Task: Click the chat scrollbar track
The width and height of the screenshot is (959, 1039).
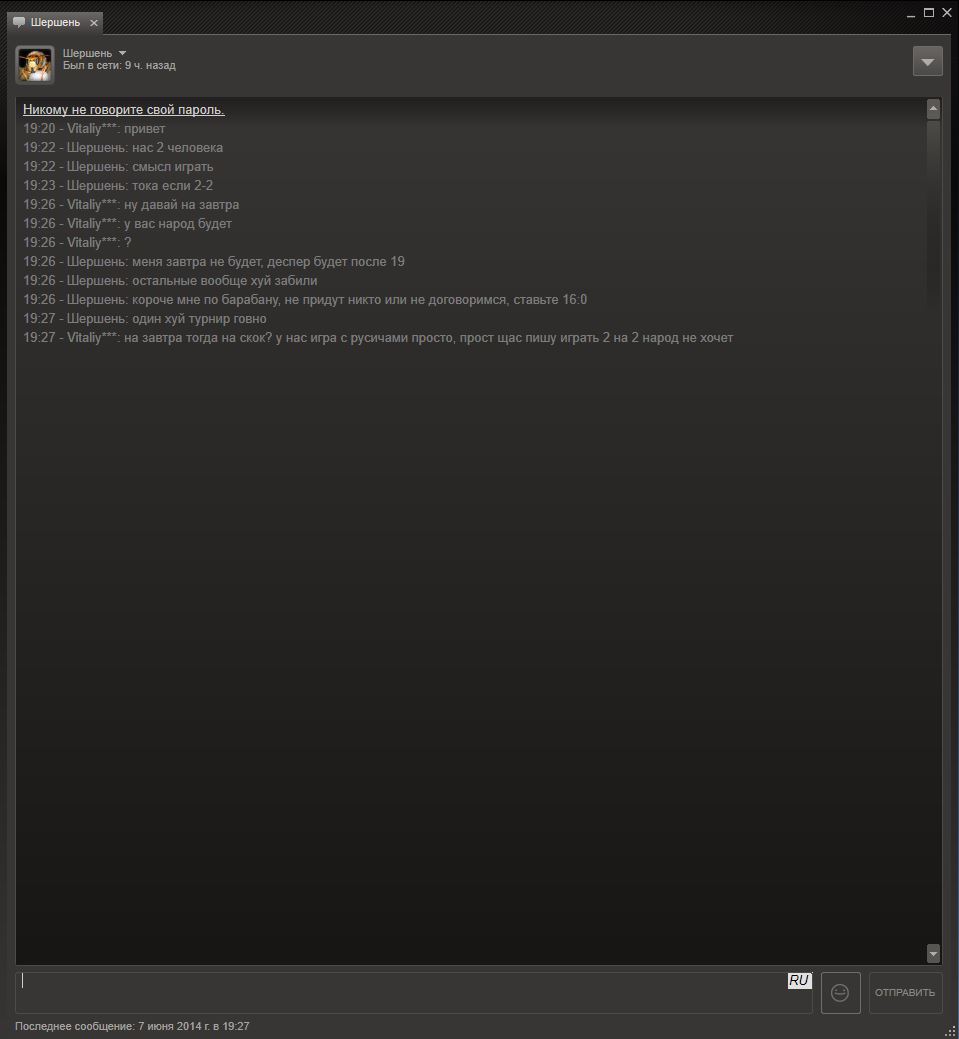Action: 933,531
